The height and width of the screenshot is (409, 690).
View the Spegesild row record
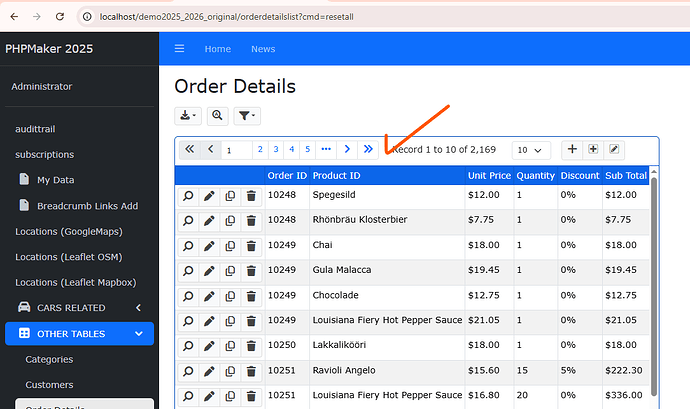188,196
